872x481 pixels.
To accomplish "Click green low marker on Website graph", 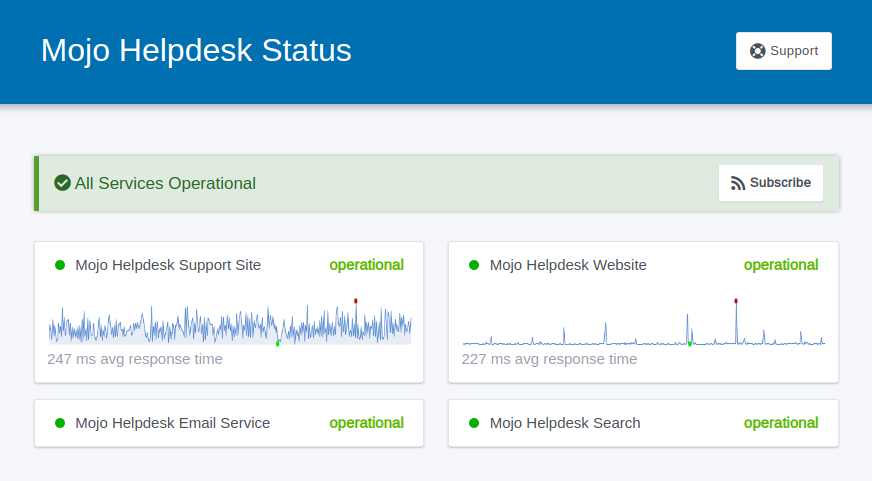I will click(x=690, y=344).
